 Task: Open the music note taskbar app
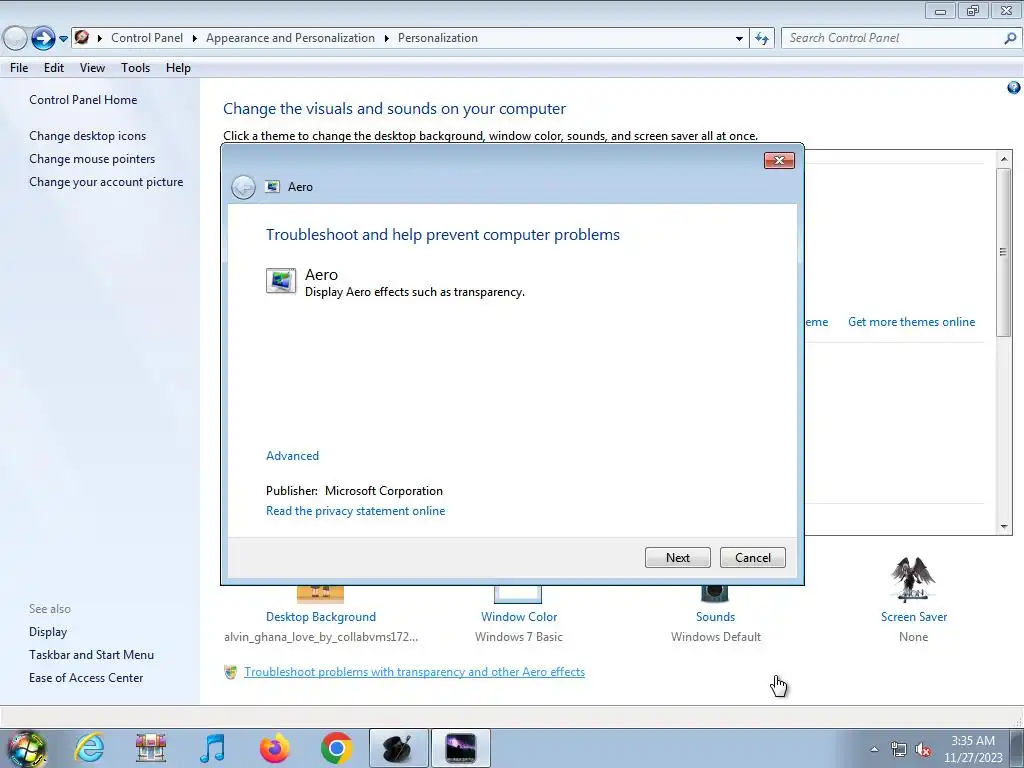[x=212, y=748]
